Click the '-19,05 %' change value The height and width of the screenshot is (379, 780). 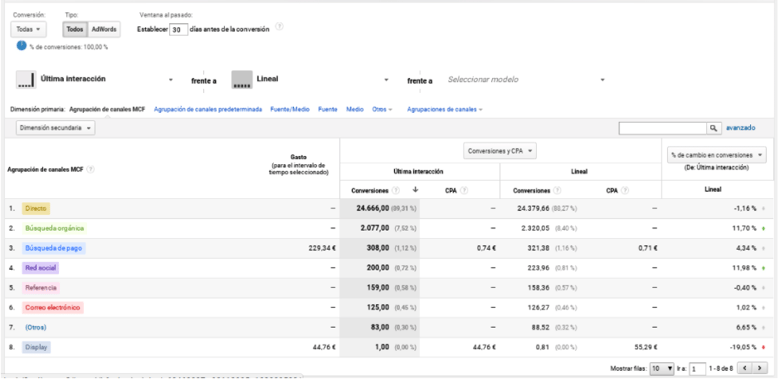[x=742, y=348]
